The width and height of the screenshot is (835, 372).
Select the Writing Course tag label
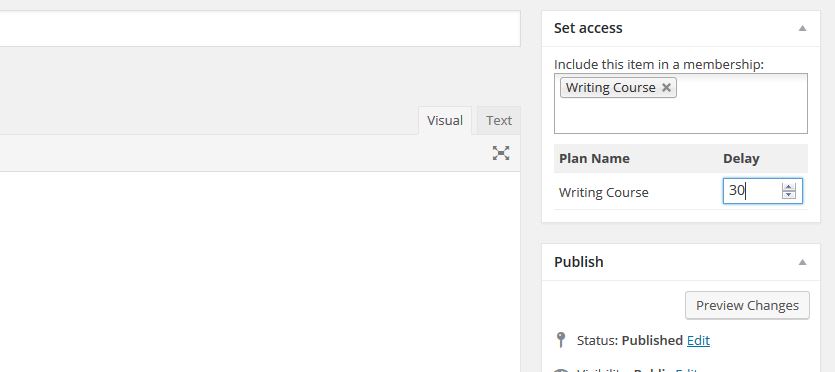pyautogui.click(x=610, y=88)
